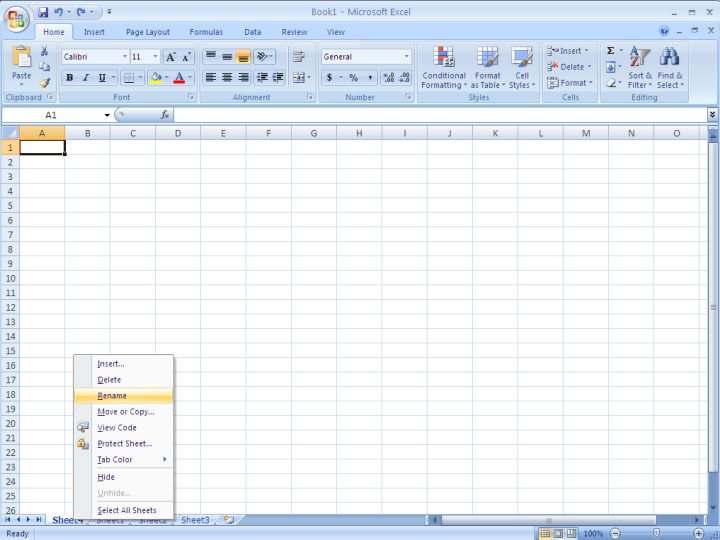
Task: Toggle Italic formatting
Action: click(85, 78)
